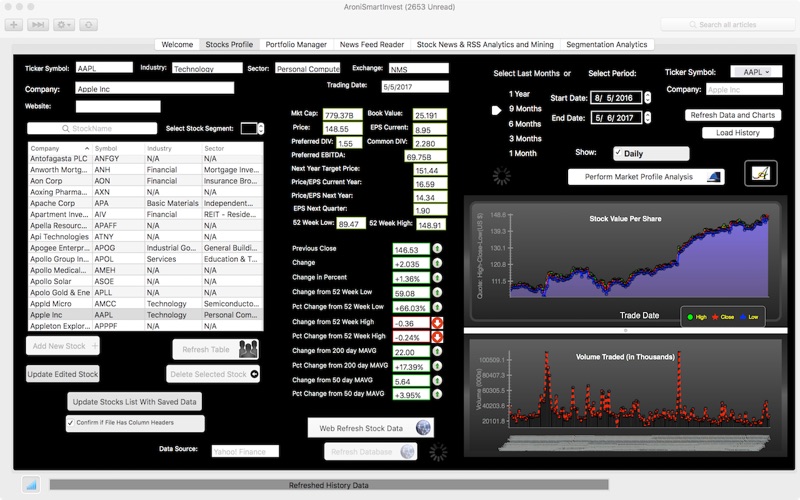800x500 pixels.
Task: Click the Previous Close up arrow icon
Action: [437, 248]
